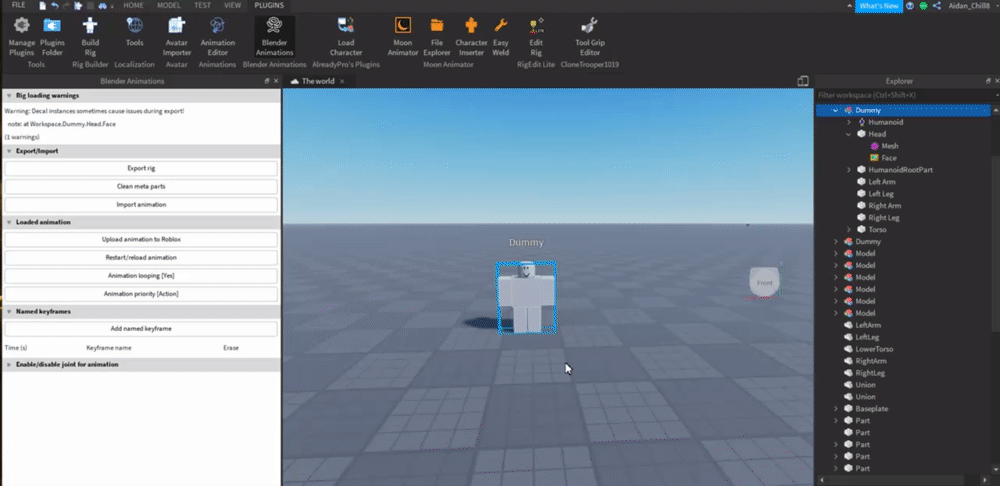Open the File Explorer plugin
1000x486 pixels.
click(x=437, y=37)
